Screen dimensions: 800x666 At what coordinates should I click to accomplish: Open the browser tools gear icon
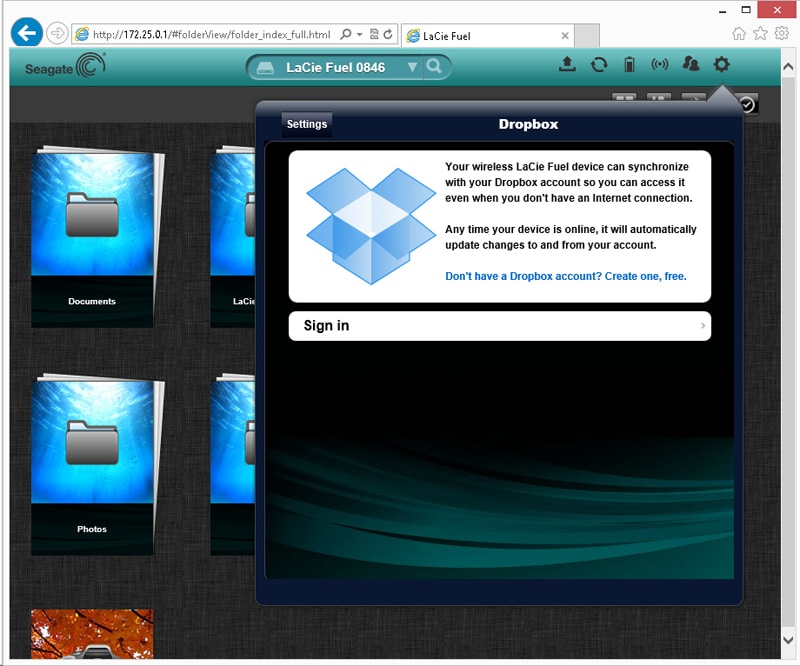pyautogui.click(x=782, y=34)
